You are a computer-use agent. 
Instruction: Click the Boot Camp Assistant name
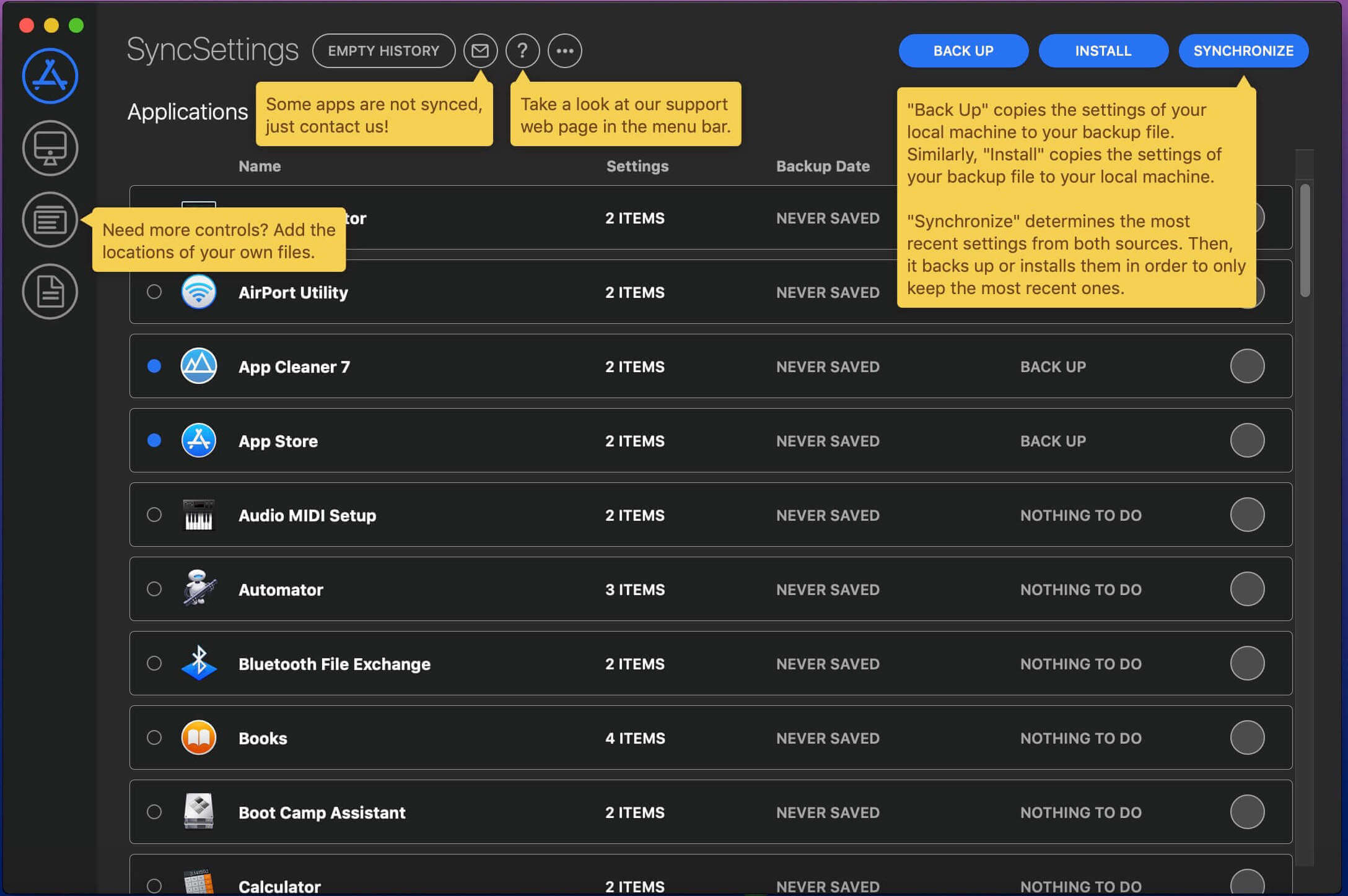tap(322, 812)
